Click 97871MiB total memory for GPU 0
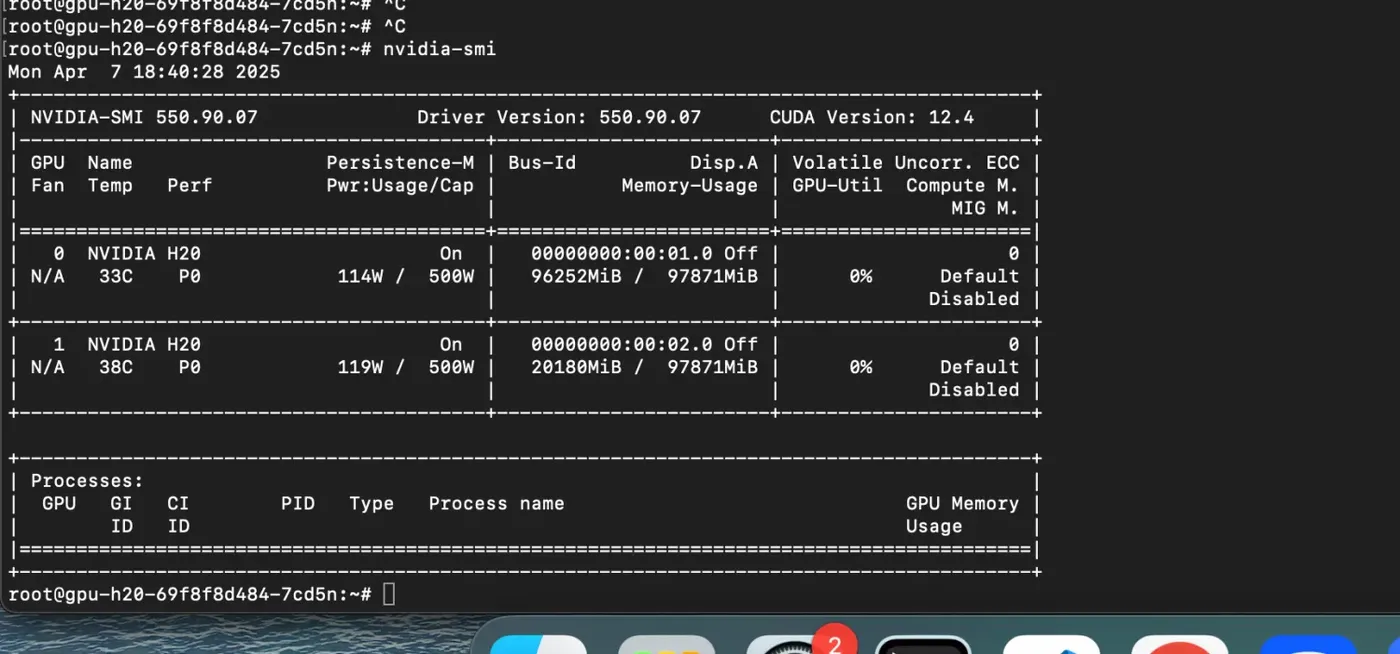 712,276
